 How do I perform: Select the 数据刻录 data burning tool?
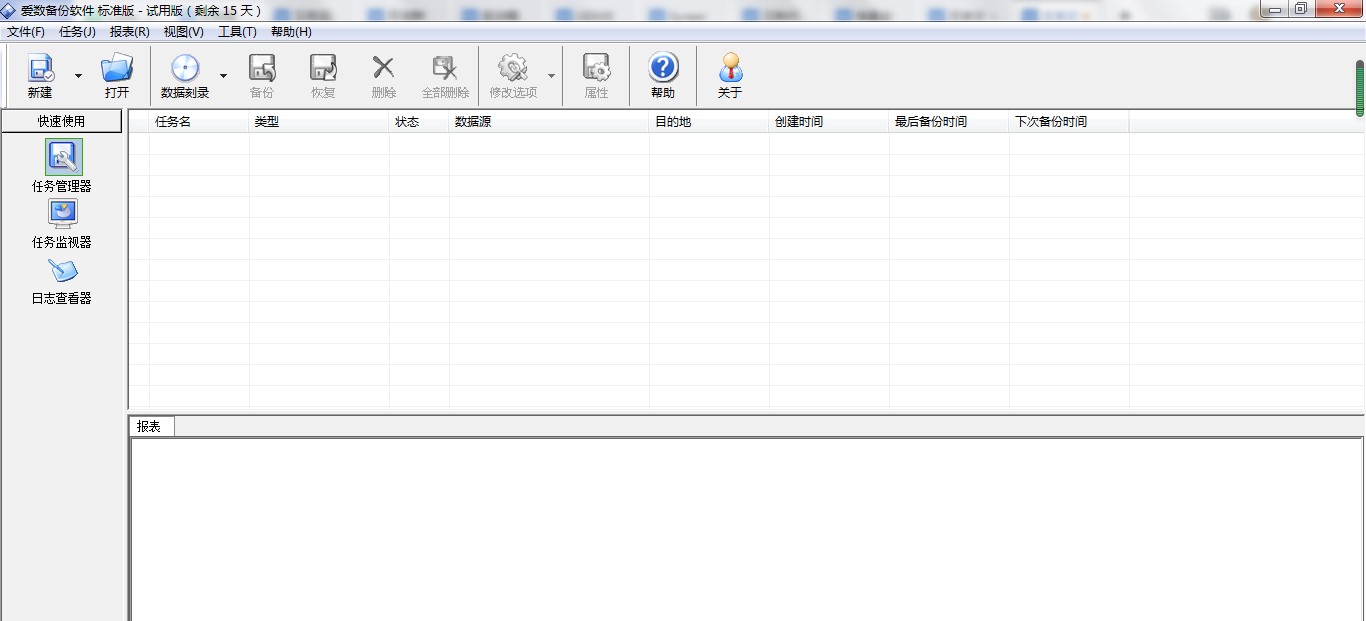185,70
